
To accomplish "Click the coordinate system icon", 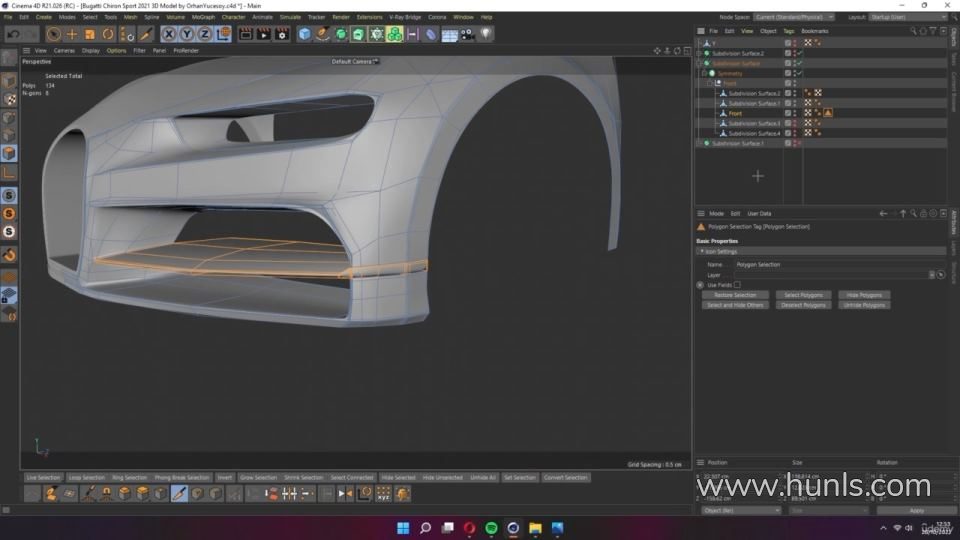I will tap(223, 34).
